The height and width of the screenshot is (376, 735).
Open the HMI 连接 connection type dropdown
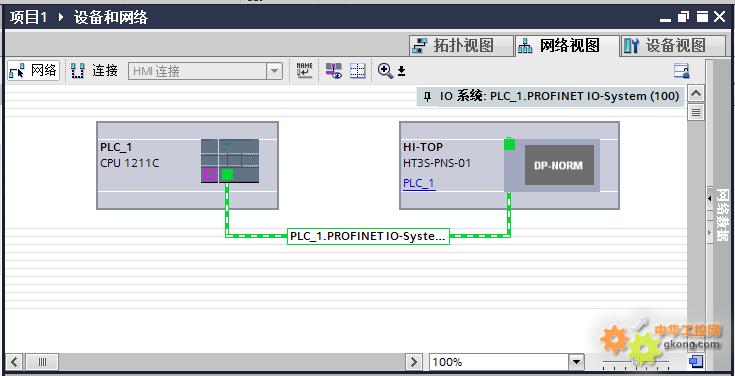click(274, 72)
